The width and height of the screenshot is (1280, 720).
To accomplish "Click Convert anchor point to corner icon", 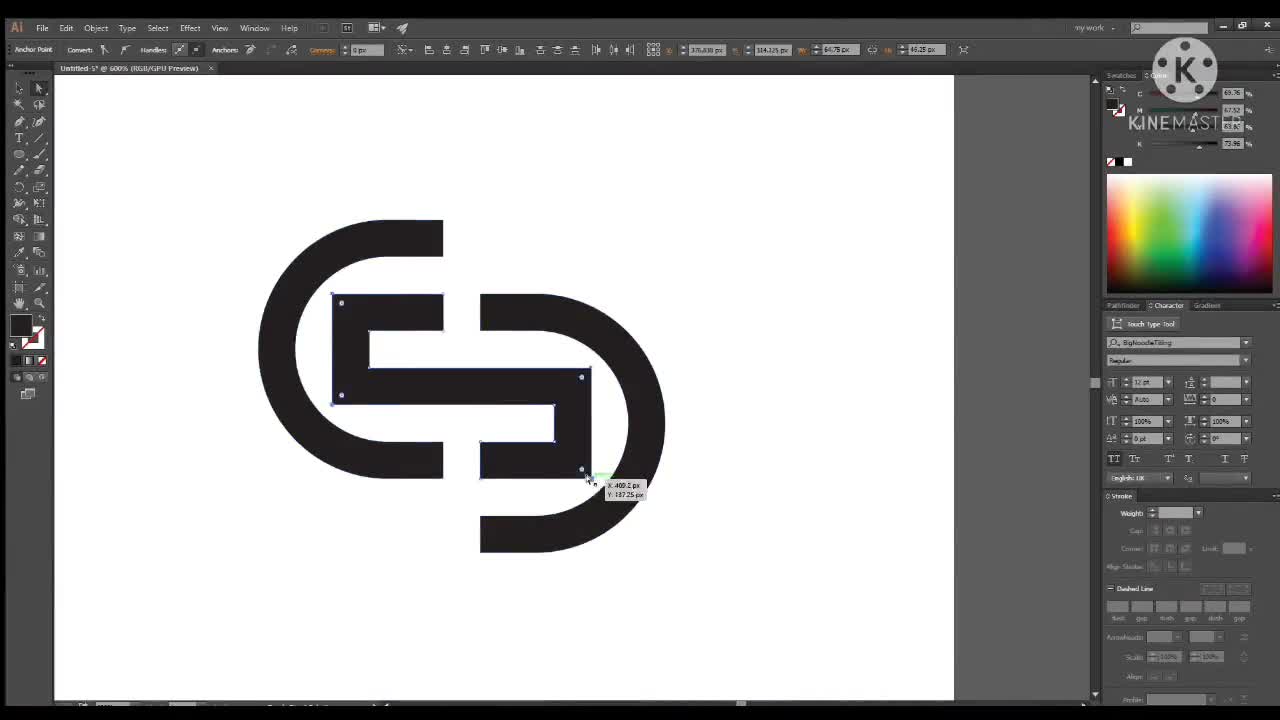I will [x=104, y=49].
